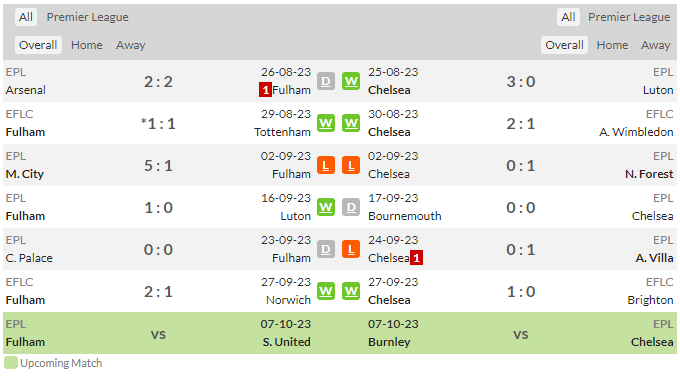Click the loss badge for M. City vs Fulham
The height and width of the screenshot is (383, 680).
tap(326, 165)
